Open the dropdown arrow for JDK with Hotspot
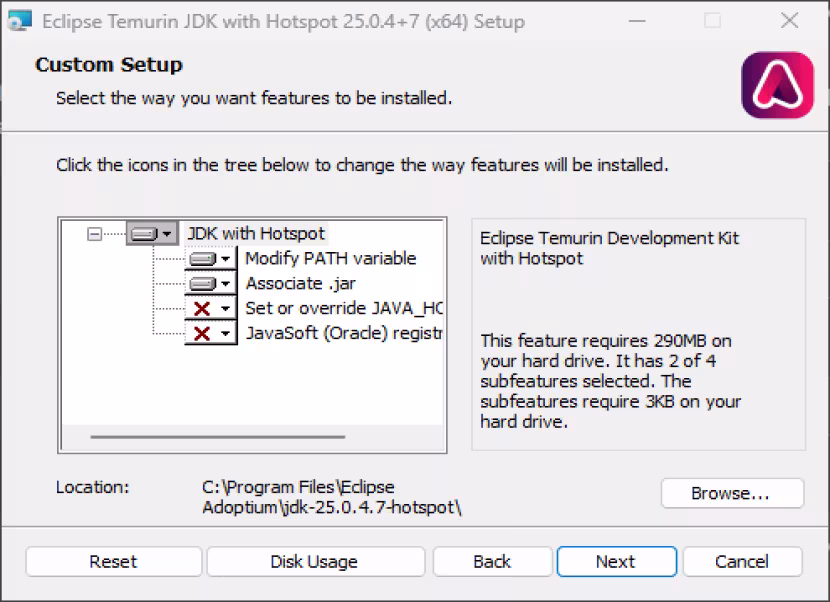830x602 pixels. coord(167,233)
